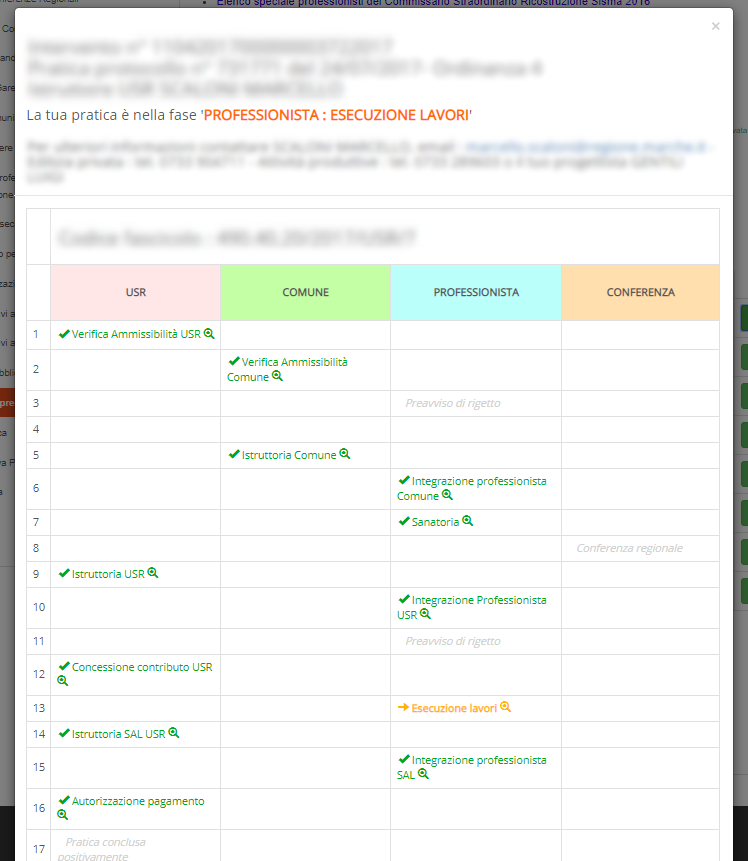The image size is (748, 861).
Task: Click the green check beside Istruttoria Comune
Action: click(x=234, y=454)
